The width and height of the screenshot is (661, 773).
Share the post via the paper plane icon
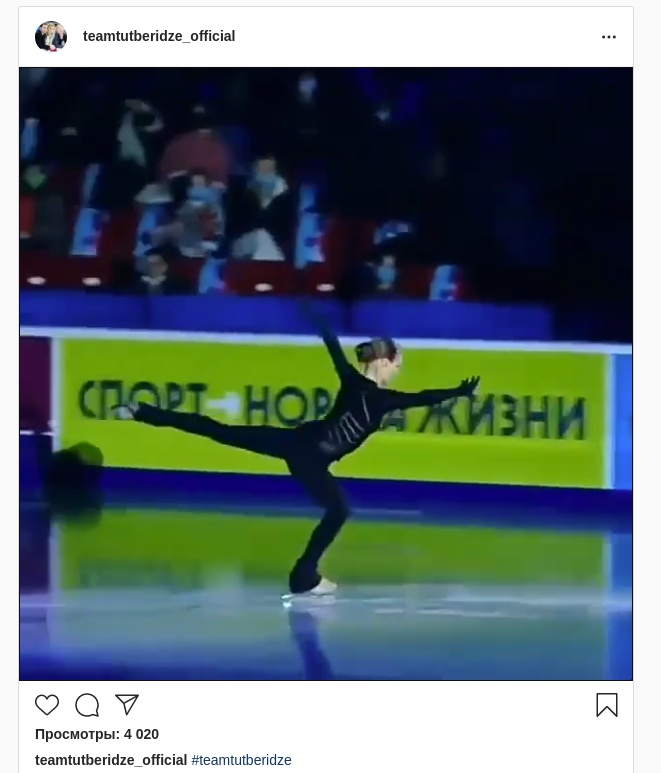127,704
